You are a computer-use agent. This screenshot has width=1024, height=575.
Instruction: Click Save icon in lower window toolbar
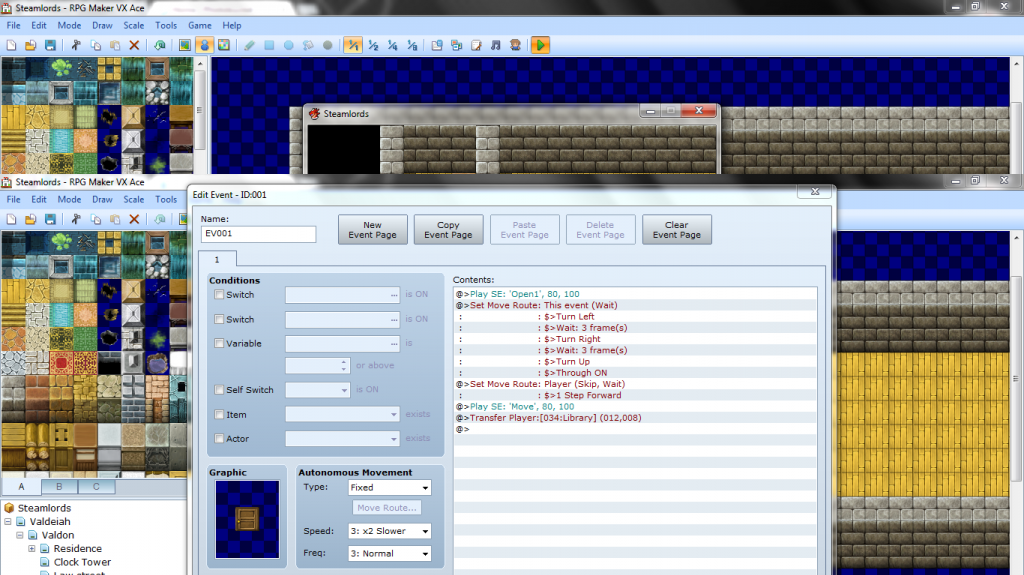[50, 219]
